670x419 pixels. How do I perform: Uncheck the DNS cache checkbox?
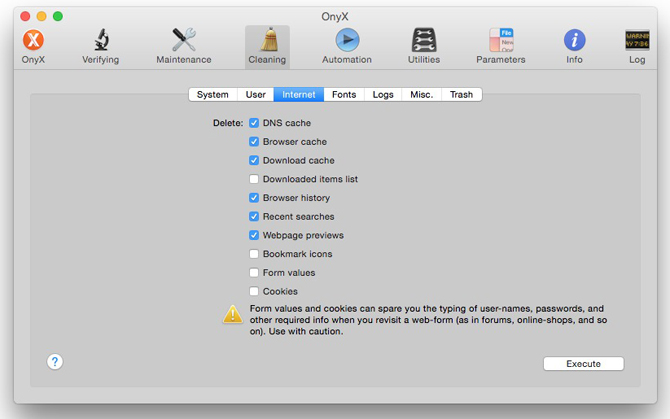[254, 123]
